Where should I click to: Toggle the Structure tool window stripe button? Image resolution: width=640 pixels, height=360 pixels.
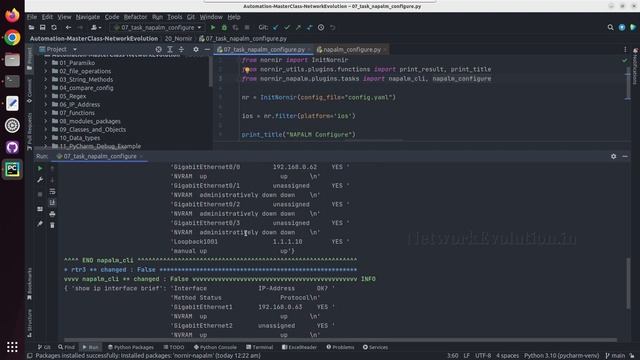tap(29, 322)
